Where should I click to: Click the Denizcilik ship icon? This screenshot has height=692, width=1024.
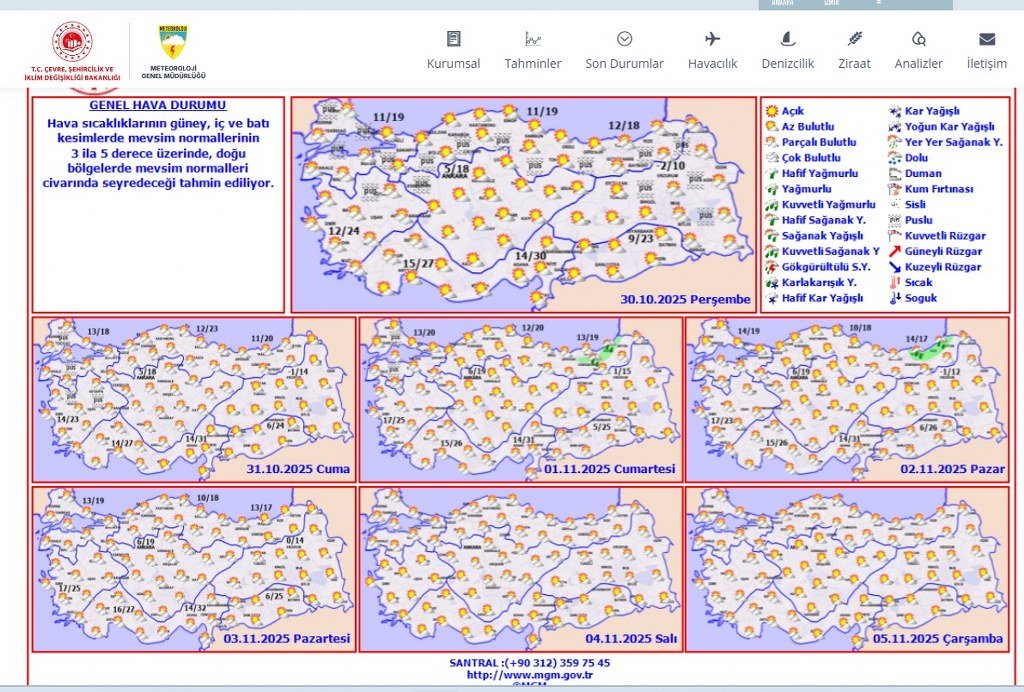click(787, 39)
